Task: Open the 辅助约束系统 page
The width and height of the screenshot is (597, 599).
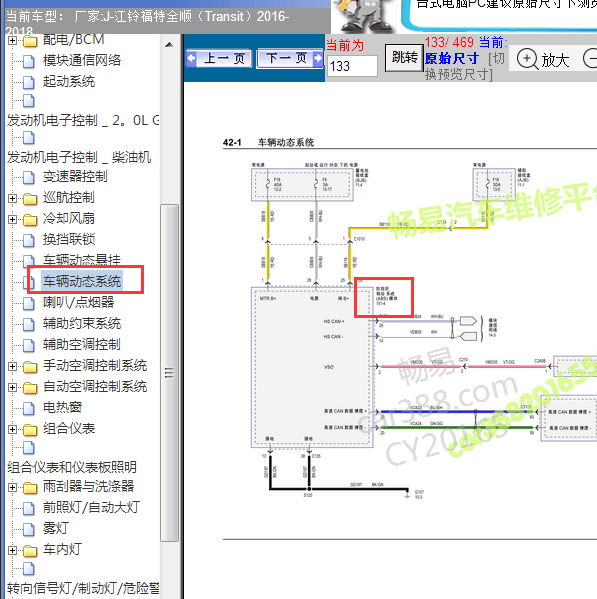Action: [x=82, y=324]
